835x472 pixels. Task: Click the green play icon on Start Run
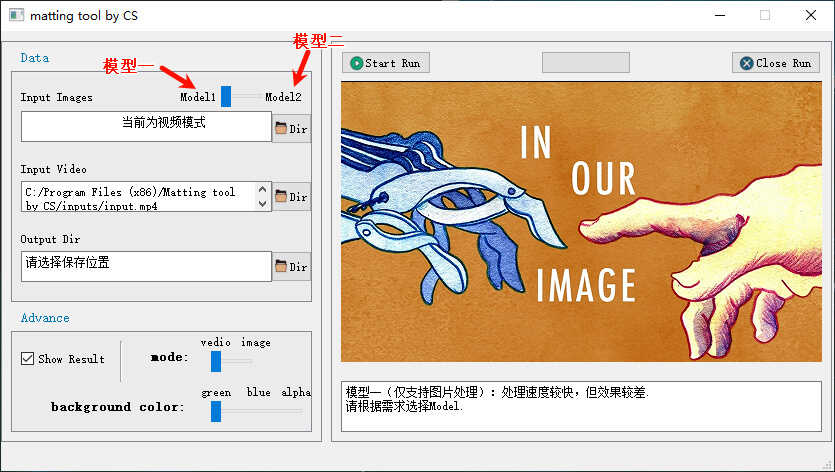click(356, 63)
